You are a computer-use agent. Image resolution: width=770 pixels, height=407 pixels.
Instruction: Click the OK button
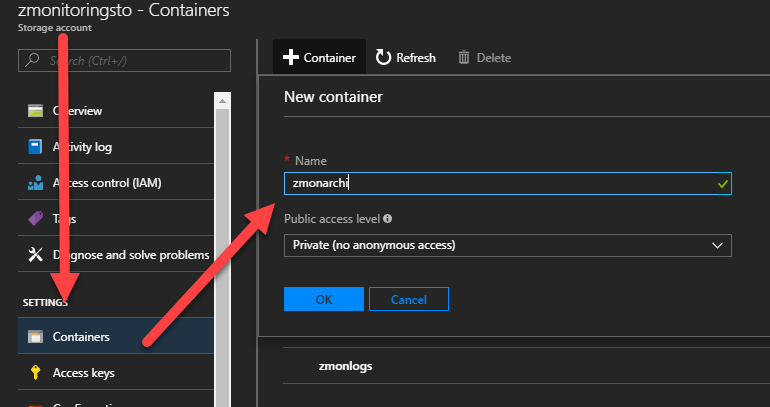pyautogui.click(x=324, y=299)
